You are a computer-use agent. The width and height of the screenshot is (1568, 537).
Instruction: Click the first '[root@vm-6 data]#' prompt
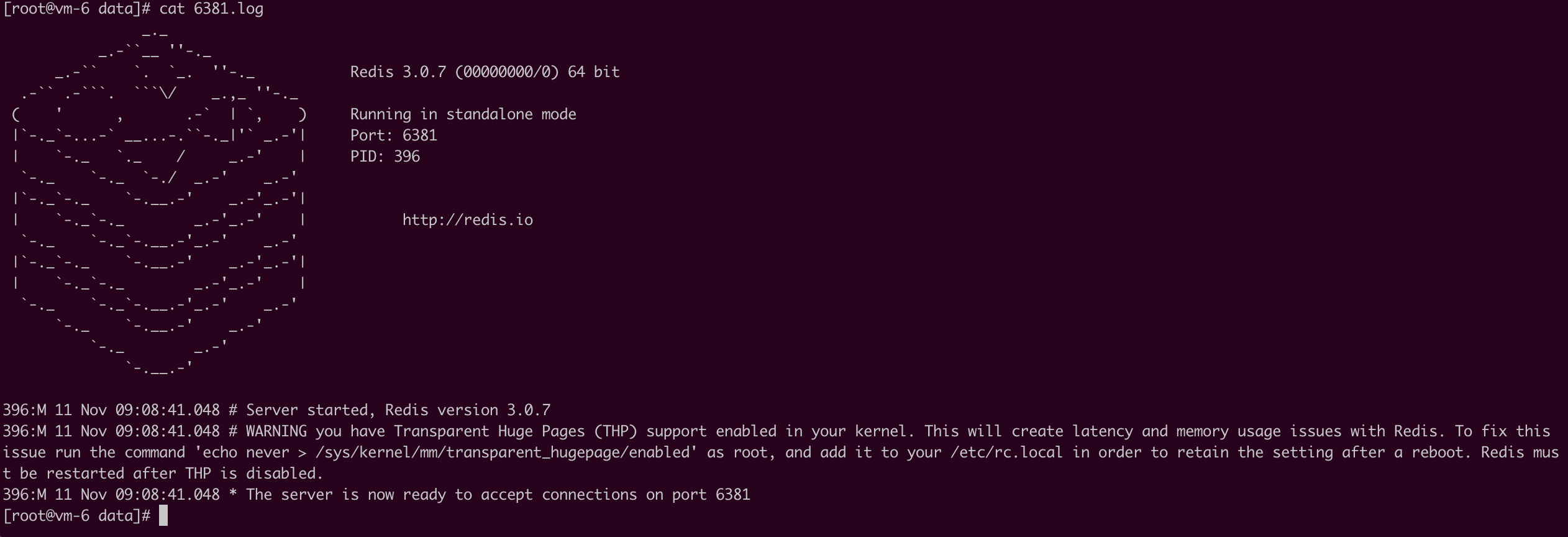tap(77, 9)
